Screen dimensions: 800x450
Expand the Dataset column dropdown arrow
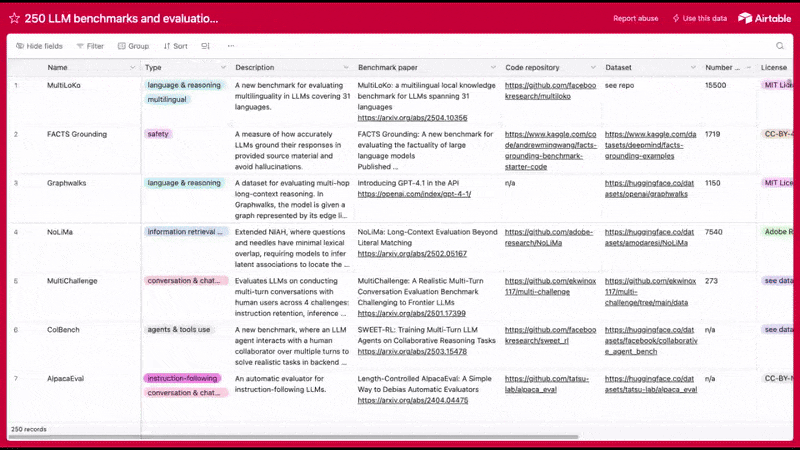tap(693, 67)
